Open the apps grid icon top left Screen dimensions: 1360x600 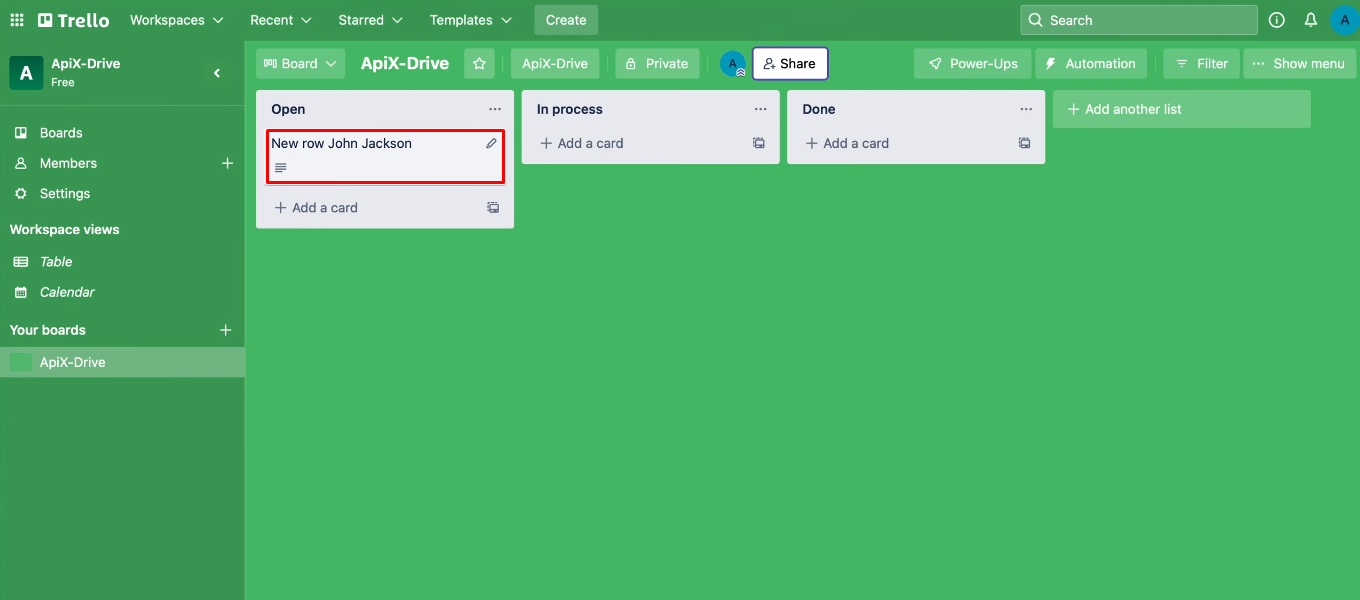click(x=16, y=19)
